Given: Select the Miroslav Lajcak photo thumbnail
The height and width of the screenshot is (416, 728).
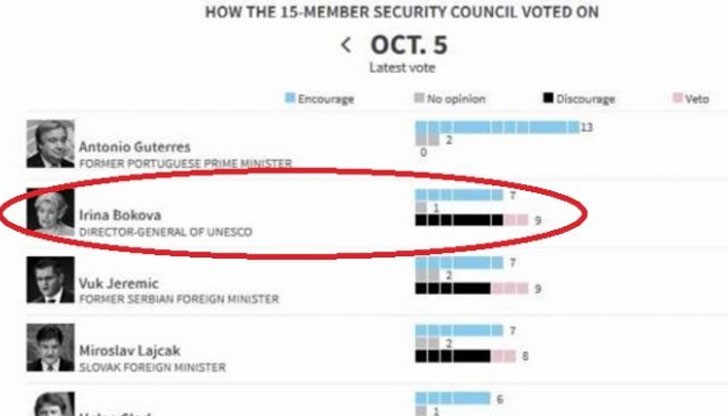Looking at the screenshot, I should (49, 348).
